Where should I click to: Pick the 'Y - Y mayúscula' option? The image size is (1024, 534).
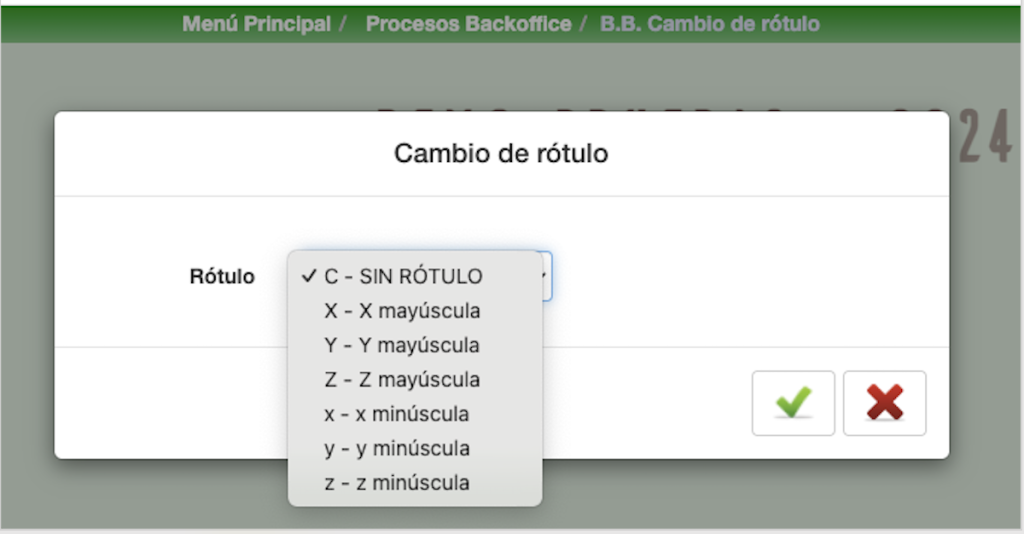(x=415, y=345)
